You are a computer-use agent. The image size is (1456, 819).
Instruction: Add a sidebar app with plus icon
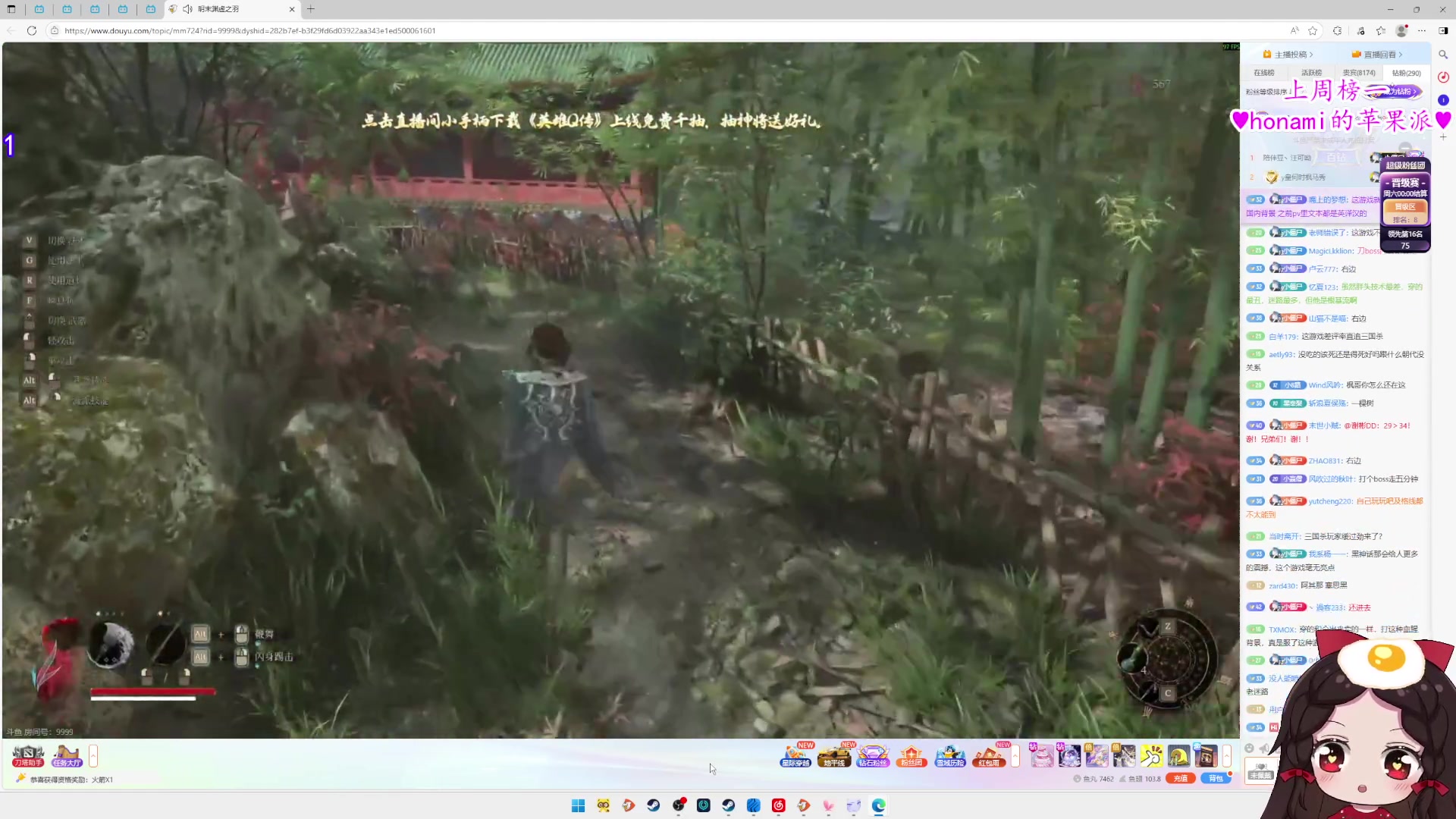pos(1443,137)
